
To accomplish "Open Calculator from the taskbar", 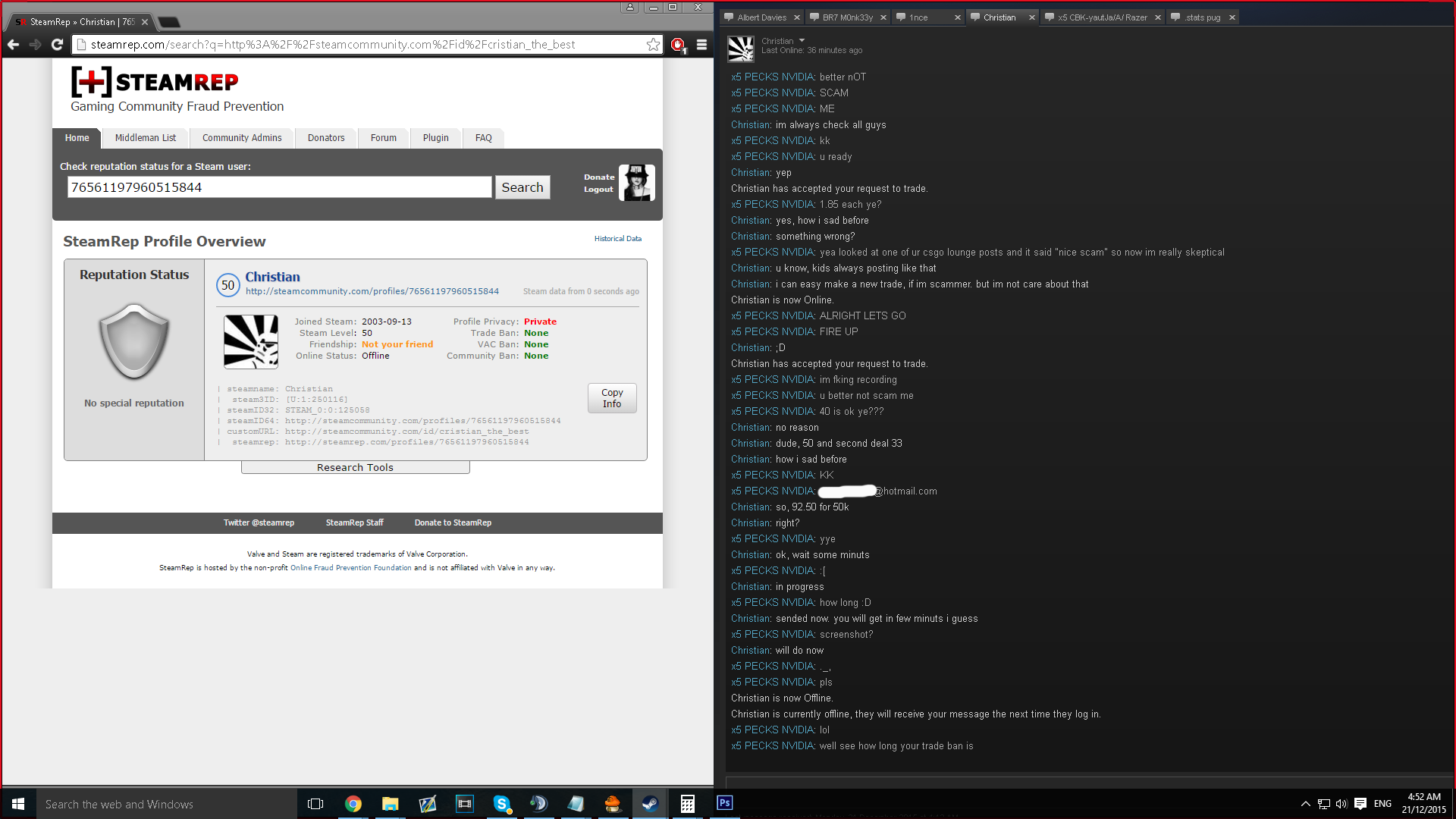I will pos(688,804).
